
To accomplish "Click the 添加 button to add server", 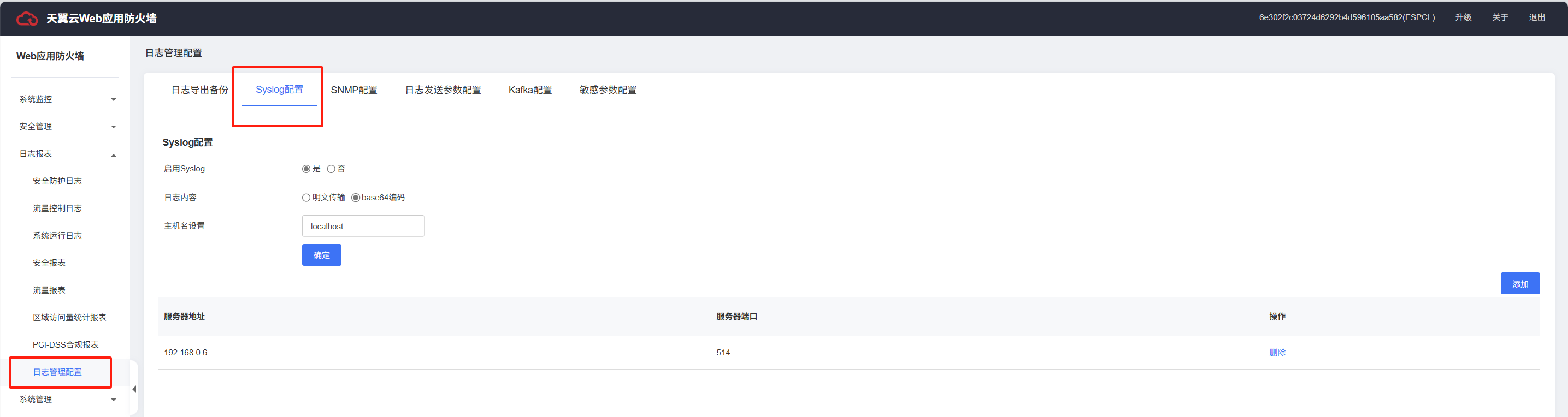I will (x=1520, y=283).
